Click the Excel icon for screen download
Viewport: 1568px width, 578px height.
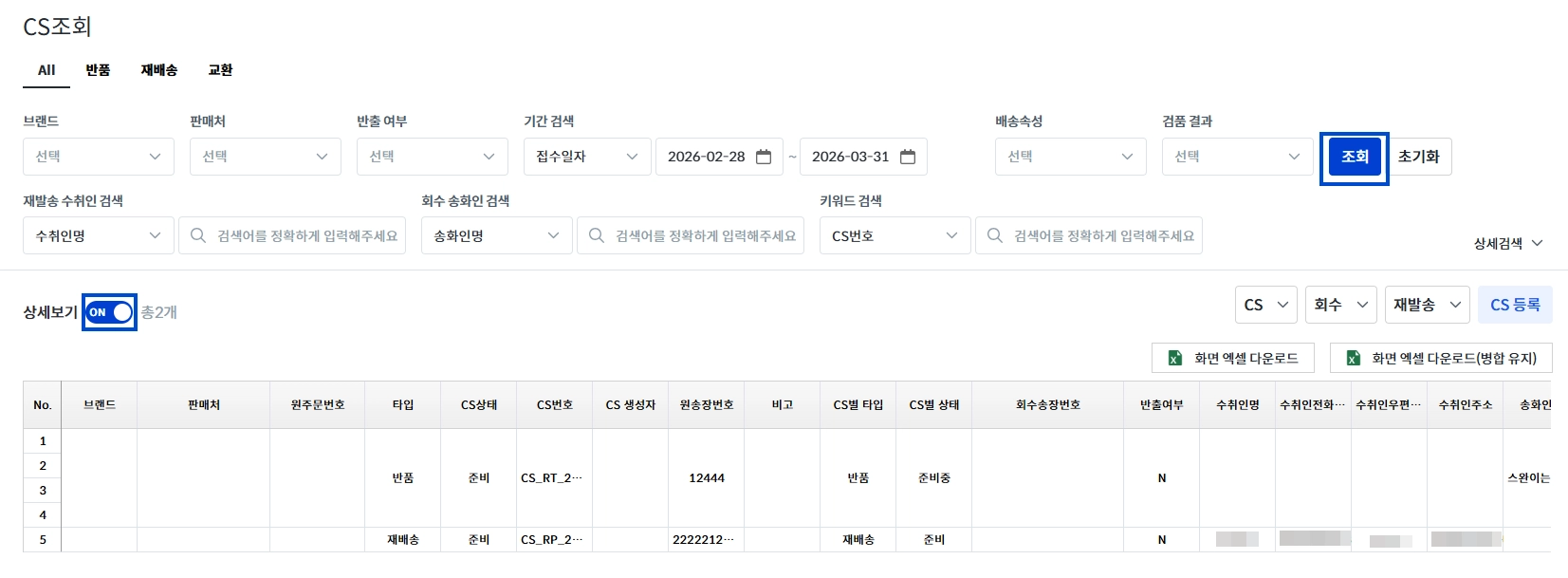point(1174,358)
